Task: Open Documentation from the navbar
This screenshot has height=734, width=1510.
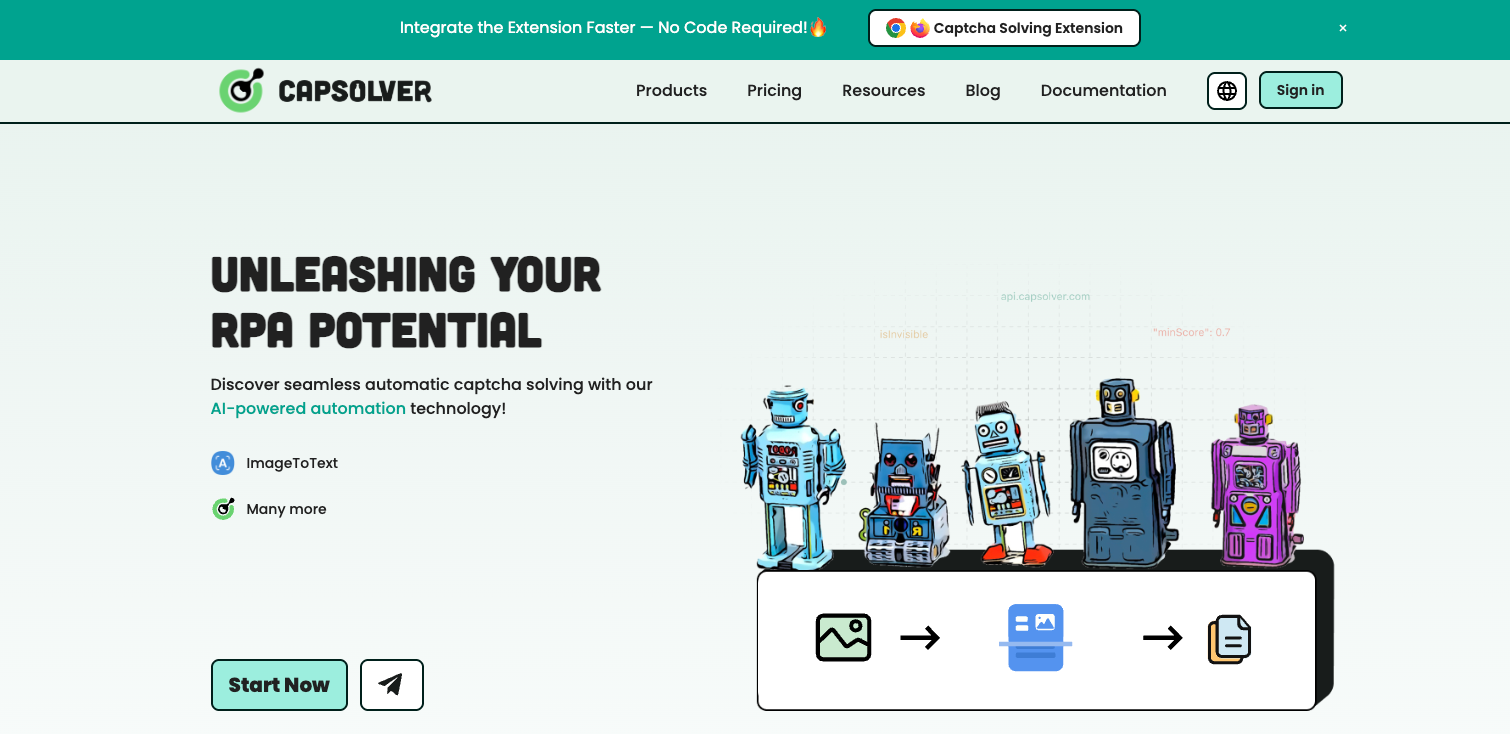Action: click(1103, 91)
